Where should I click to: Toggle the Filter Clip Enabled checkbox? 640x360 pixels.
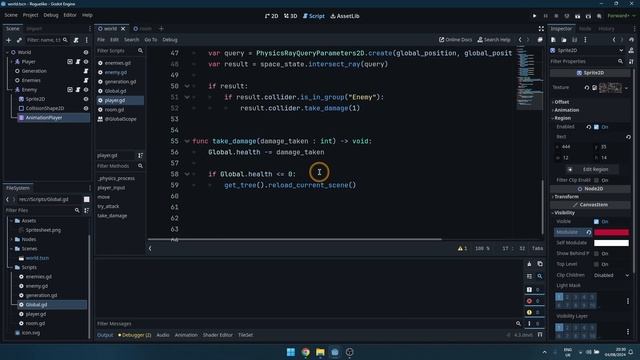coord(596,180)
